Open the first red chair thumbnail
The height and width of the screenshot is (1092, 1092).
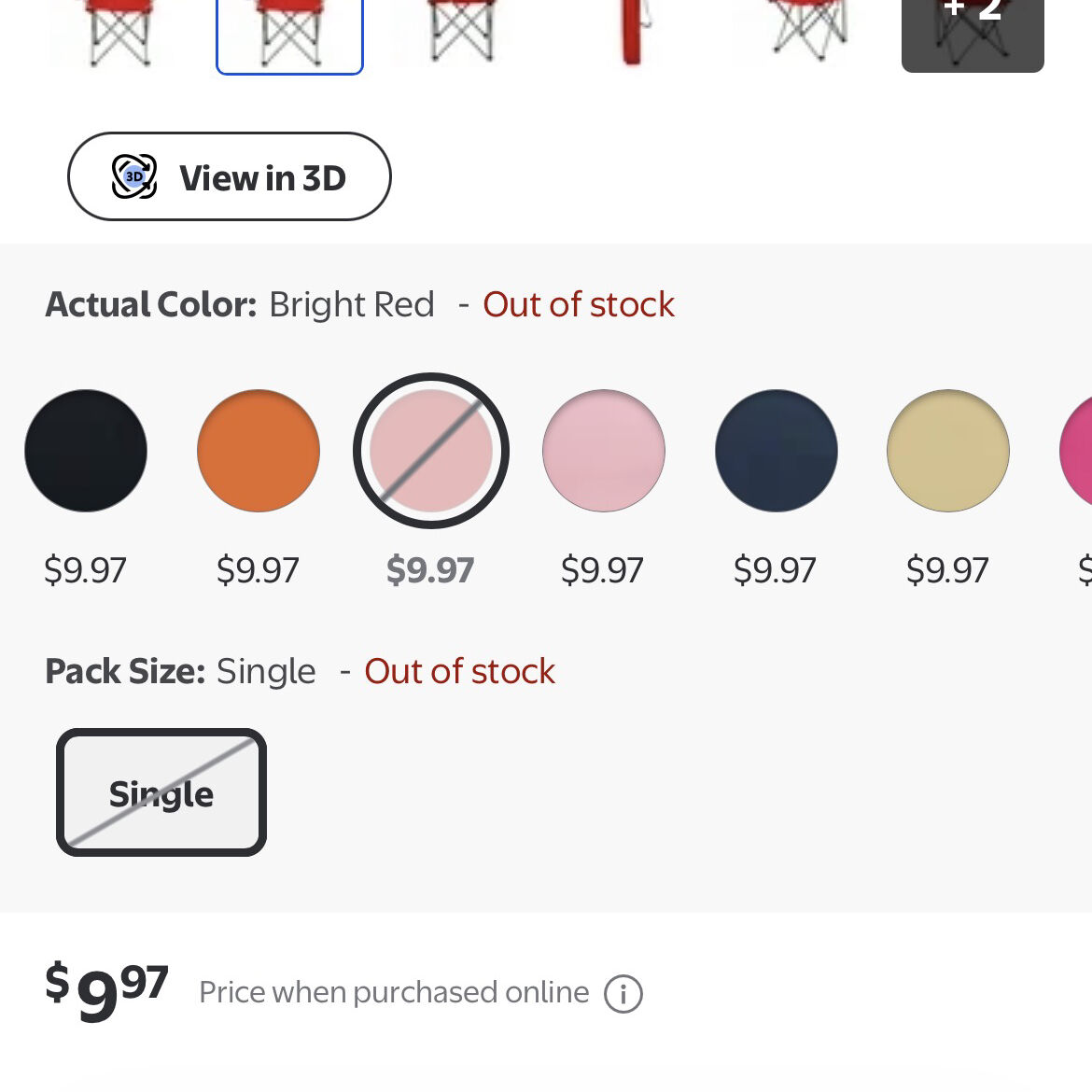pos(119,33)
